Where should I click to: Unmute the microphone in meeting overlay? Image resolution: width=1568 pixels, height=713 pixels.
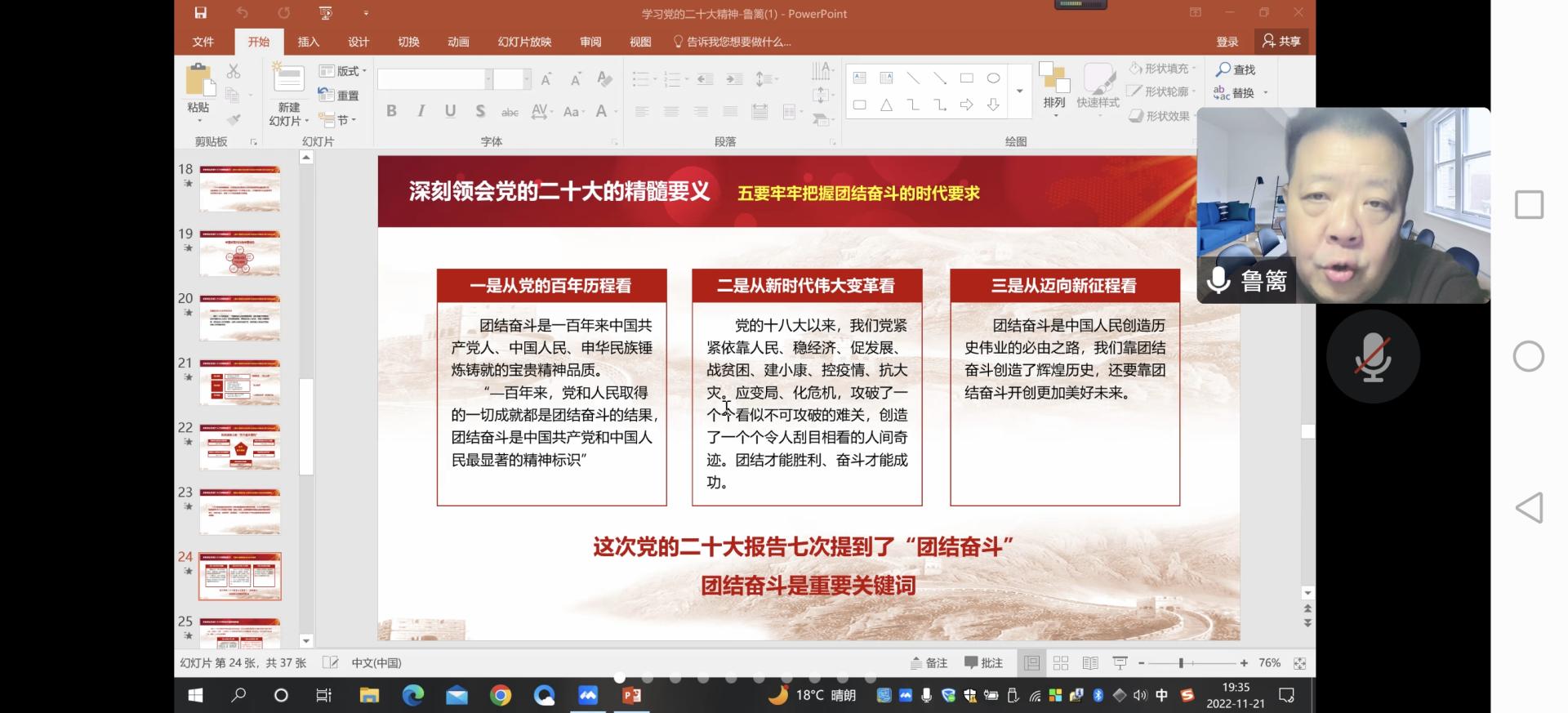(1373, 357)
